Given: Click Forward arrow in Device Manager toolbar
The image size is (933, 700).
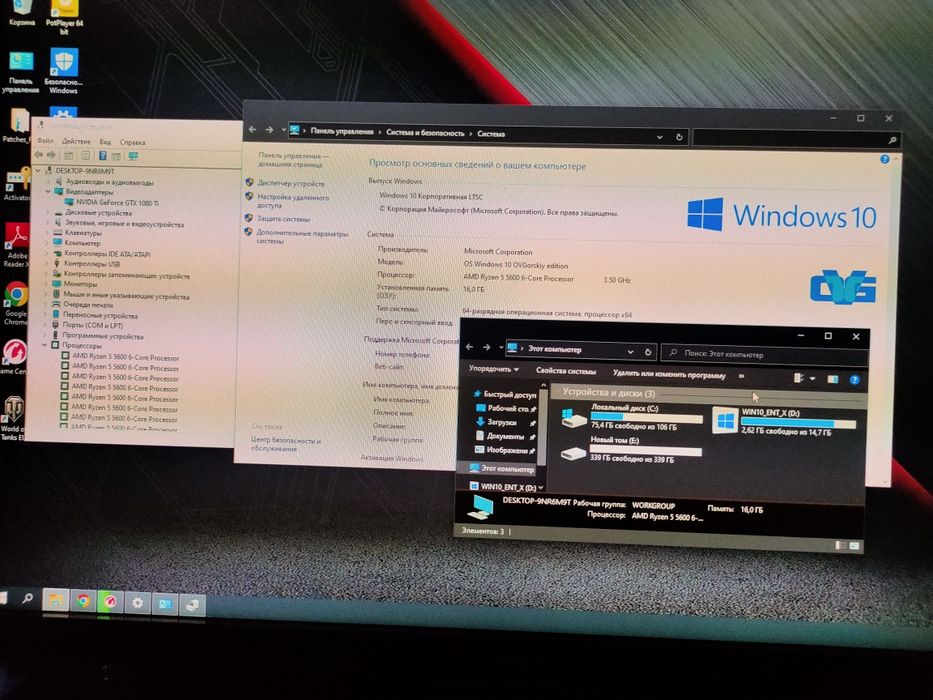Looking at the screenshot, I should coord(51,155).
